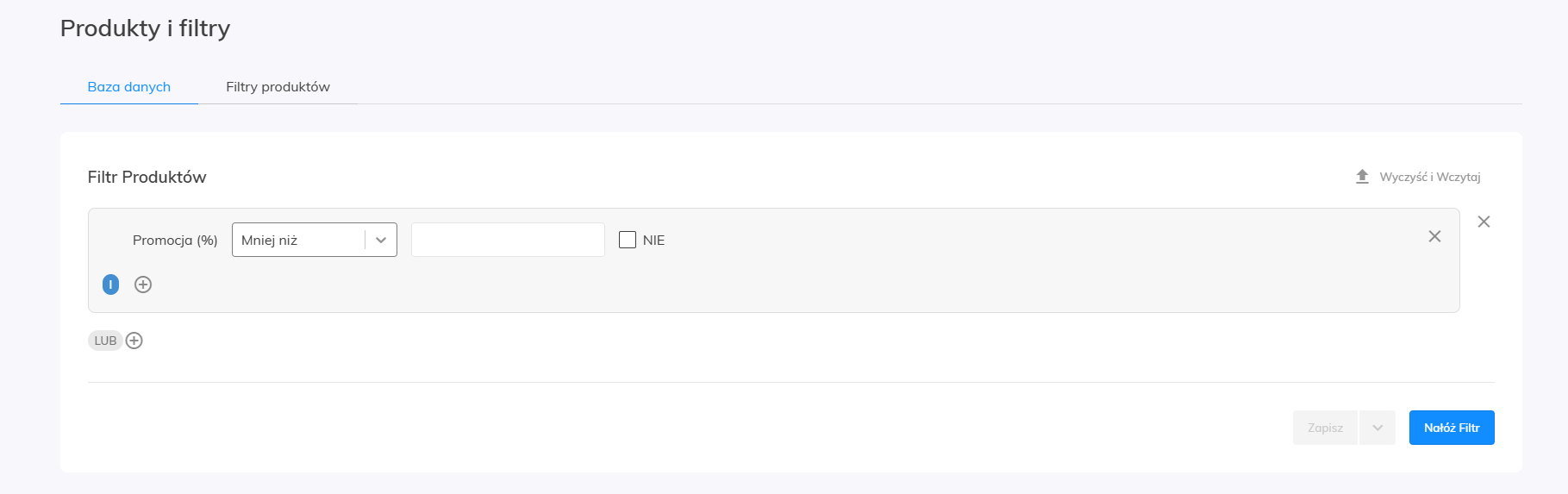Viewport: 1568px width, 494px height.
Task: Click the NIE label text
Action: click(653, 241)
